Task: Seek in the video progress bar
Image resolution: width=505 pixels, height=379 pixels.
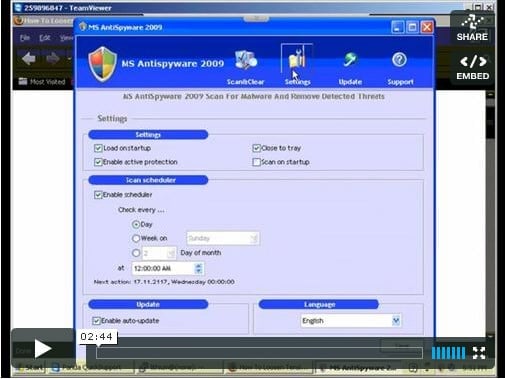Action: tap(259, 353)
